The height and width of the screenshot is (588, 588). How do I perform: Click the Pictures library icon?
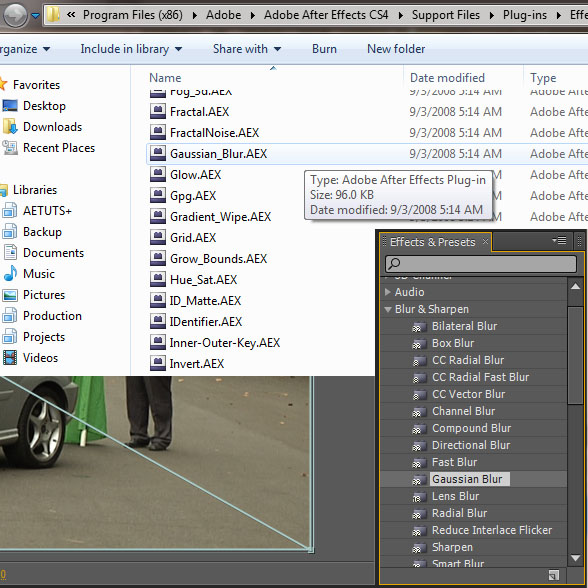[x=10, y=295]
